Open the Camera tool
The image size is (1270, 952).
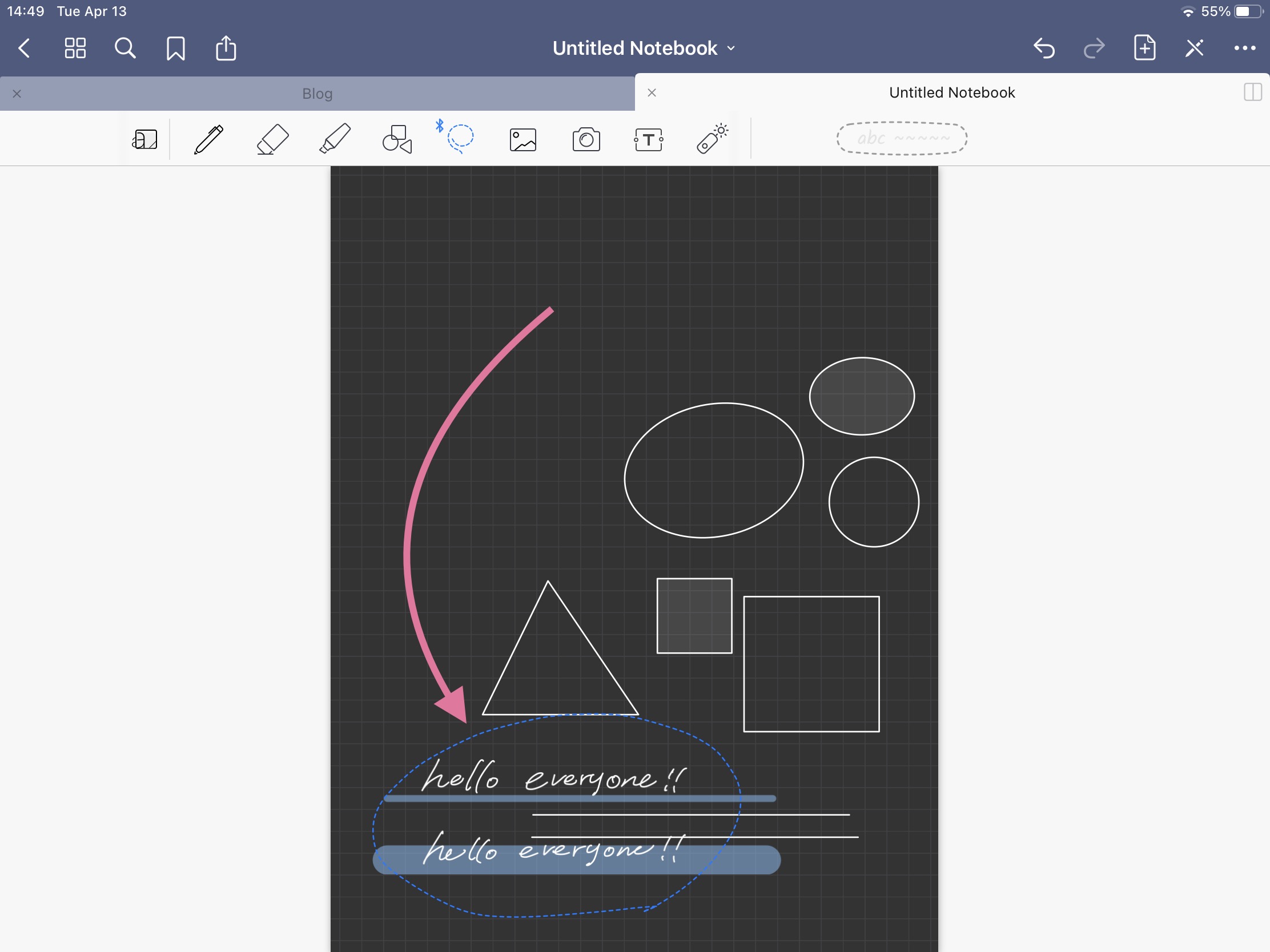pos(586,139)
